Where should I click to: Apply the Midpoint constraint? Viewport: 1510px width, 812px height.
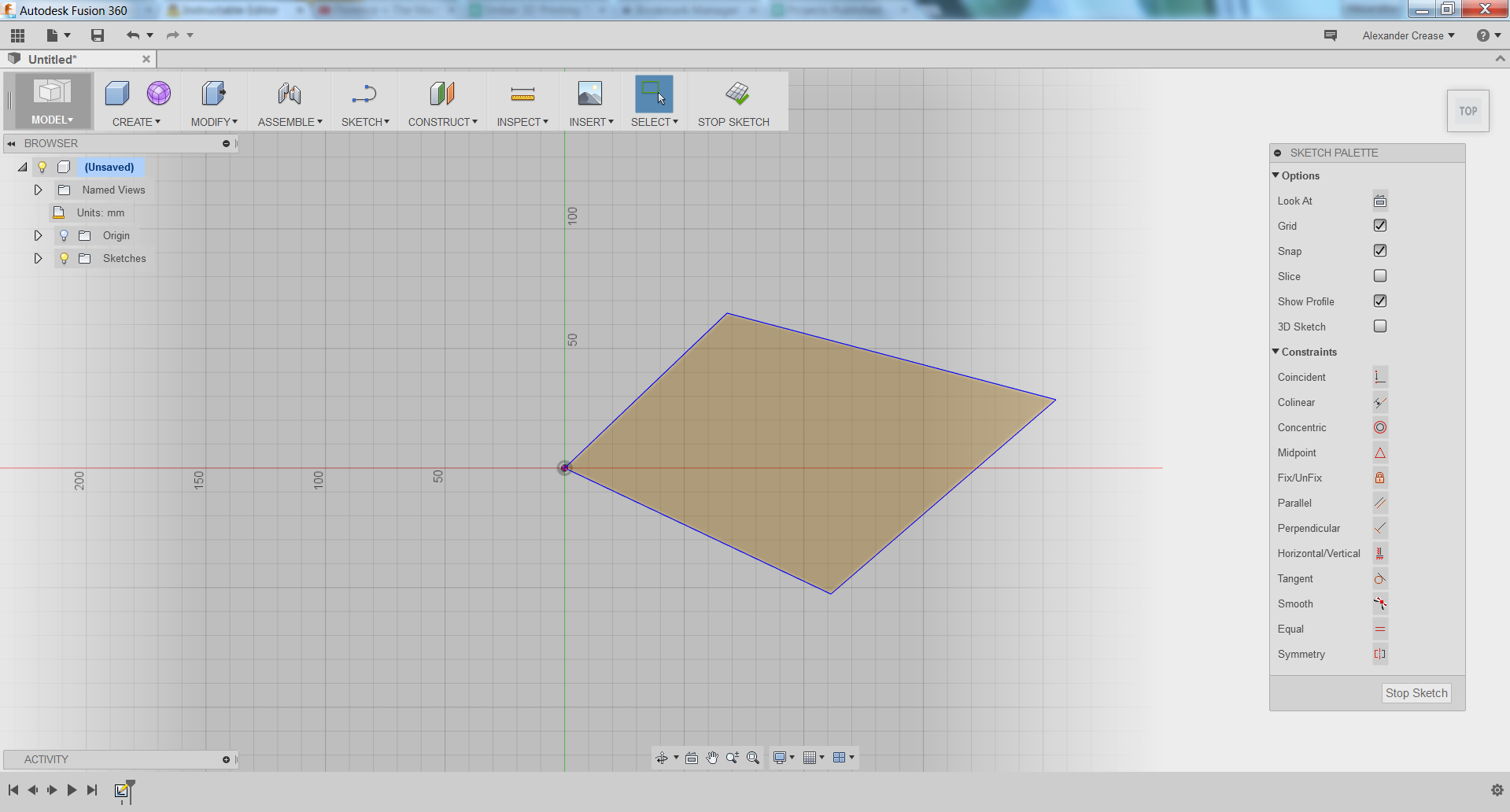1380,453
